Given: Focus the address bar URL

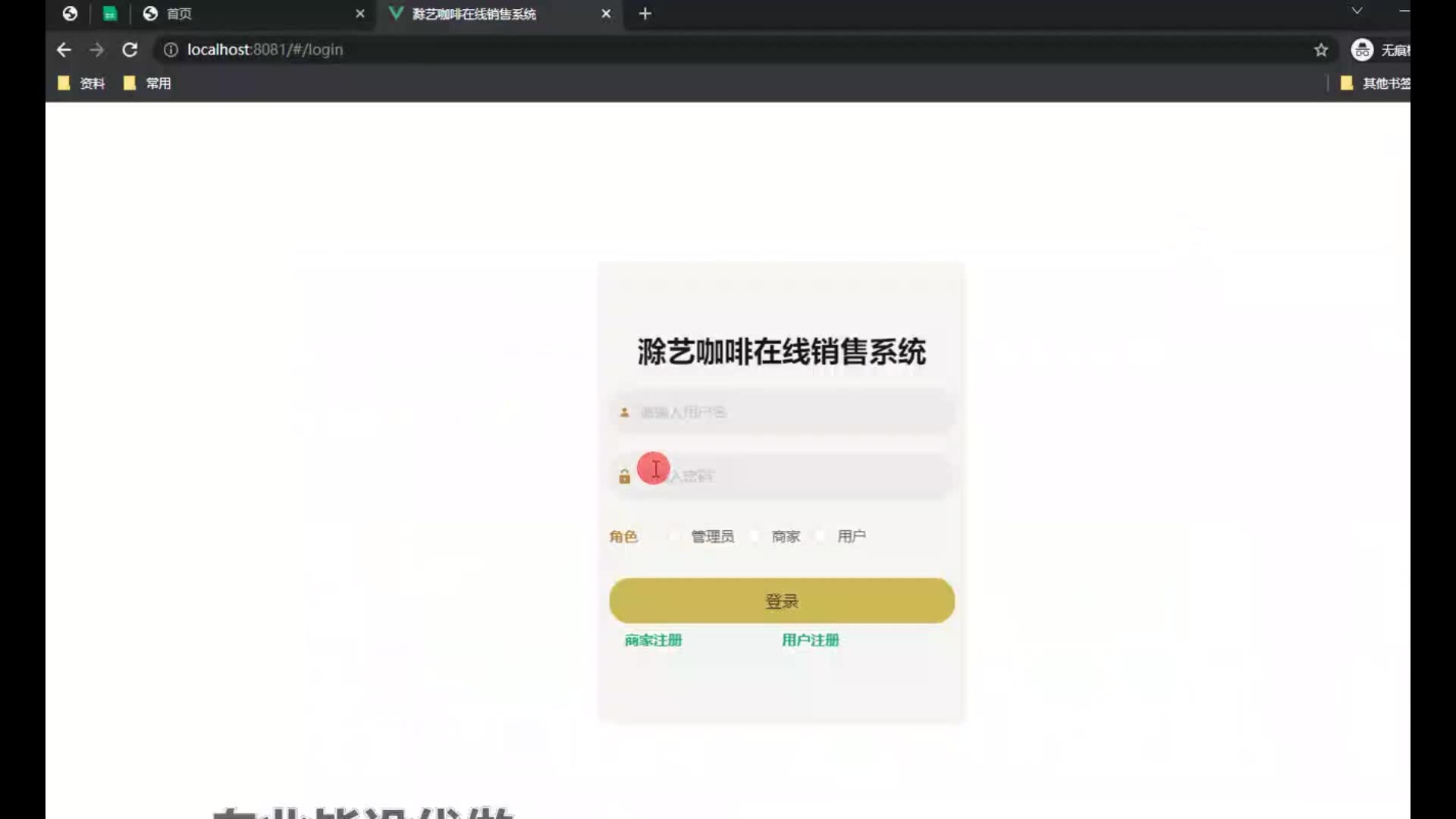Looking at the screenshot, I should click(x=265, y=50).
